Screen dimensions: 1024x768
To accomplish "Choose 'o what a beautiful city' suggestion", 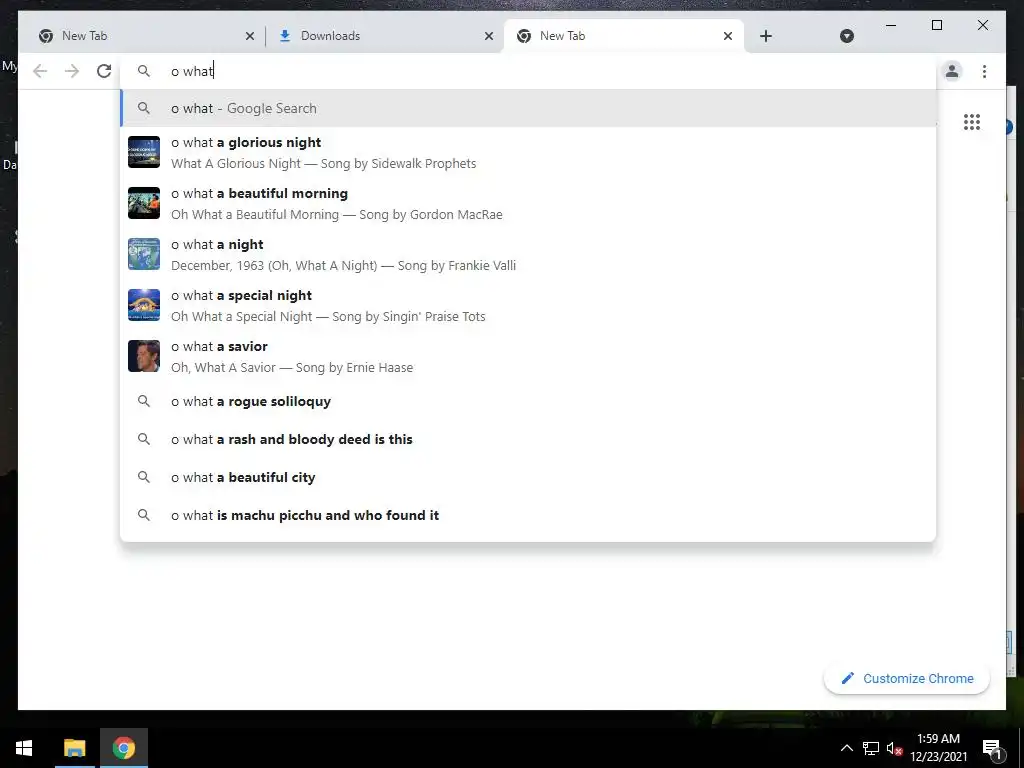I will [528, 477].
